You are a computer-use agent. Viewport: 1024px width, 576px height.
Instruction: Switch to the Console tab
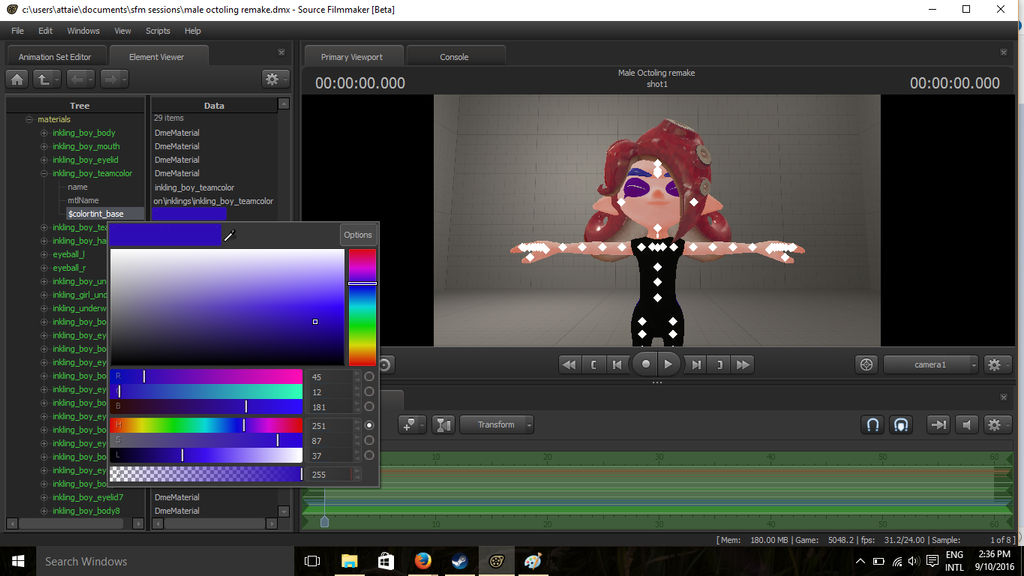pyautogui.click(x=454, y=57)
